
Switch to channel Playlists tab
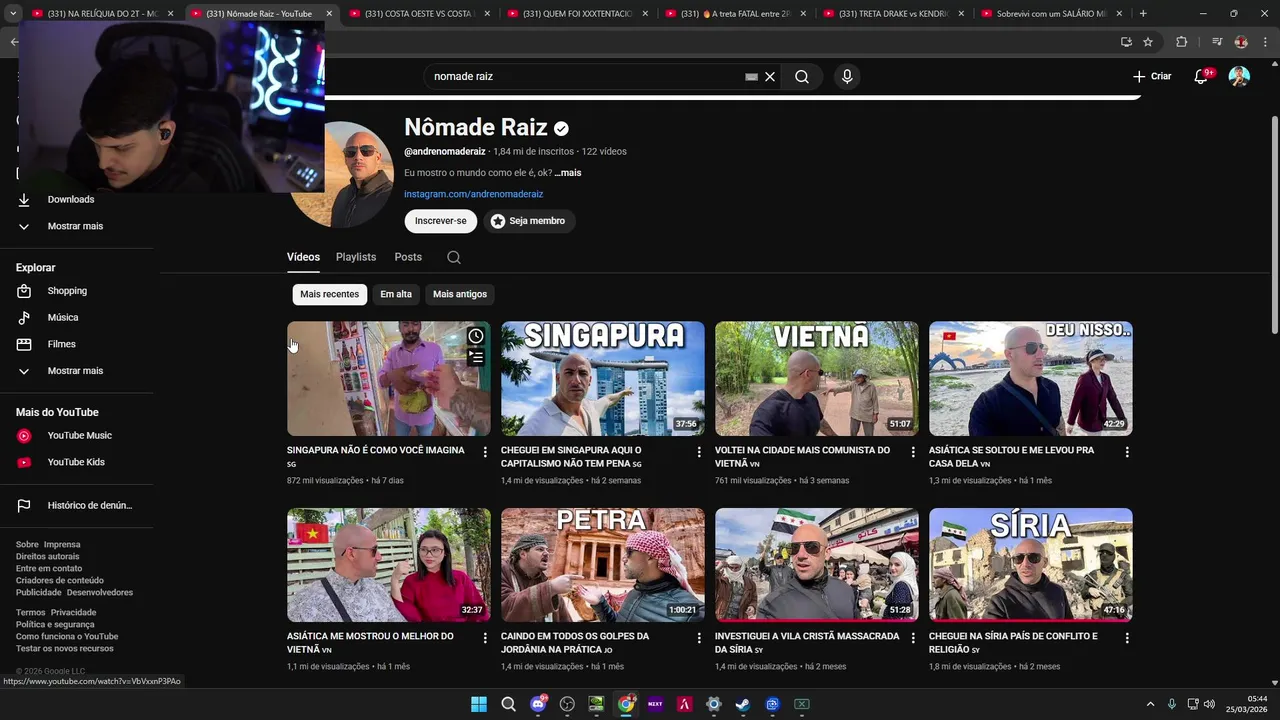point(356,257)
